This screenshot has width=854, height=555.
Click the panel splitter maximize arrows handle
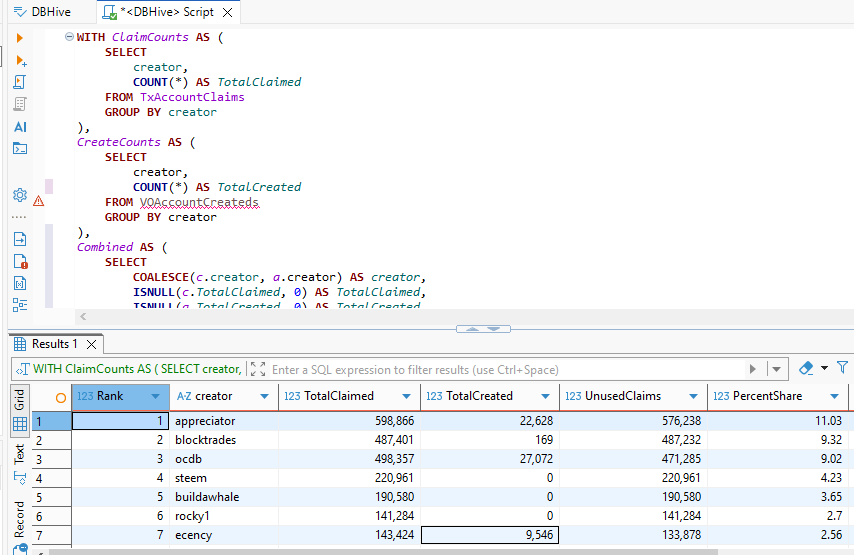point(483,329)
